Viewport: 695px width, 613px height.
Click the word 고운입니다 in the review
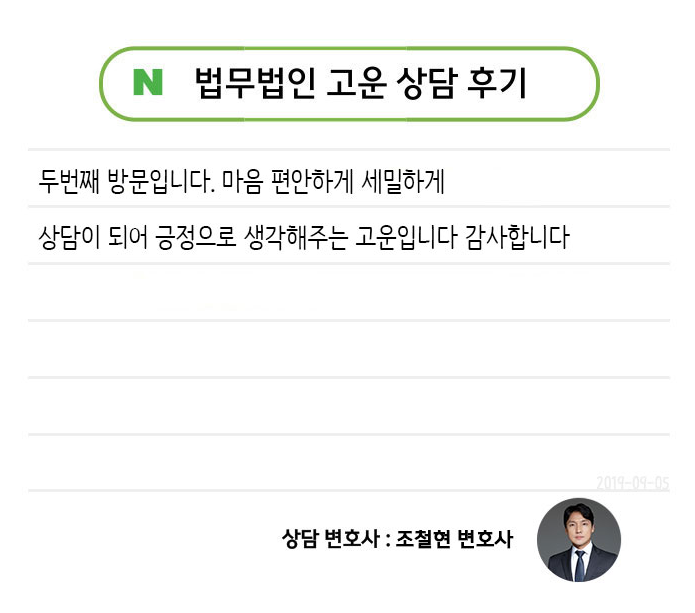pos(407,239)
